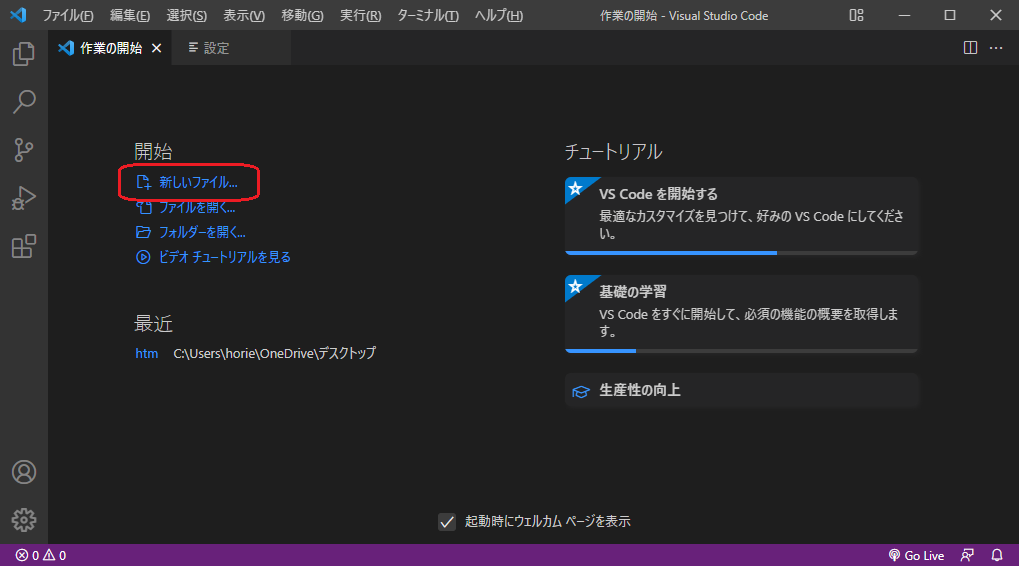Open errors and warnings count in status bar
The height and width of the screenshot is (566, 1019).
(41, 556)
